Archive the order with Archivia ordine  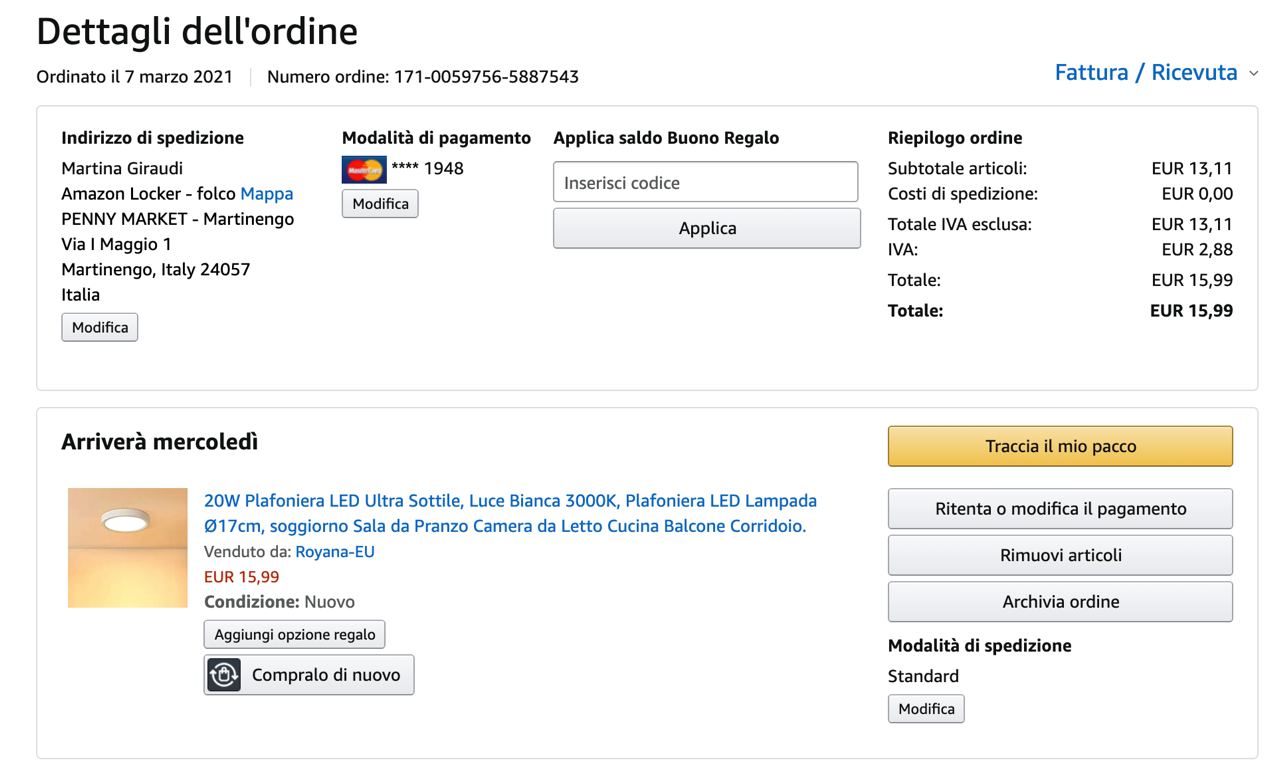tap(1060, 602)
